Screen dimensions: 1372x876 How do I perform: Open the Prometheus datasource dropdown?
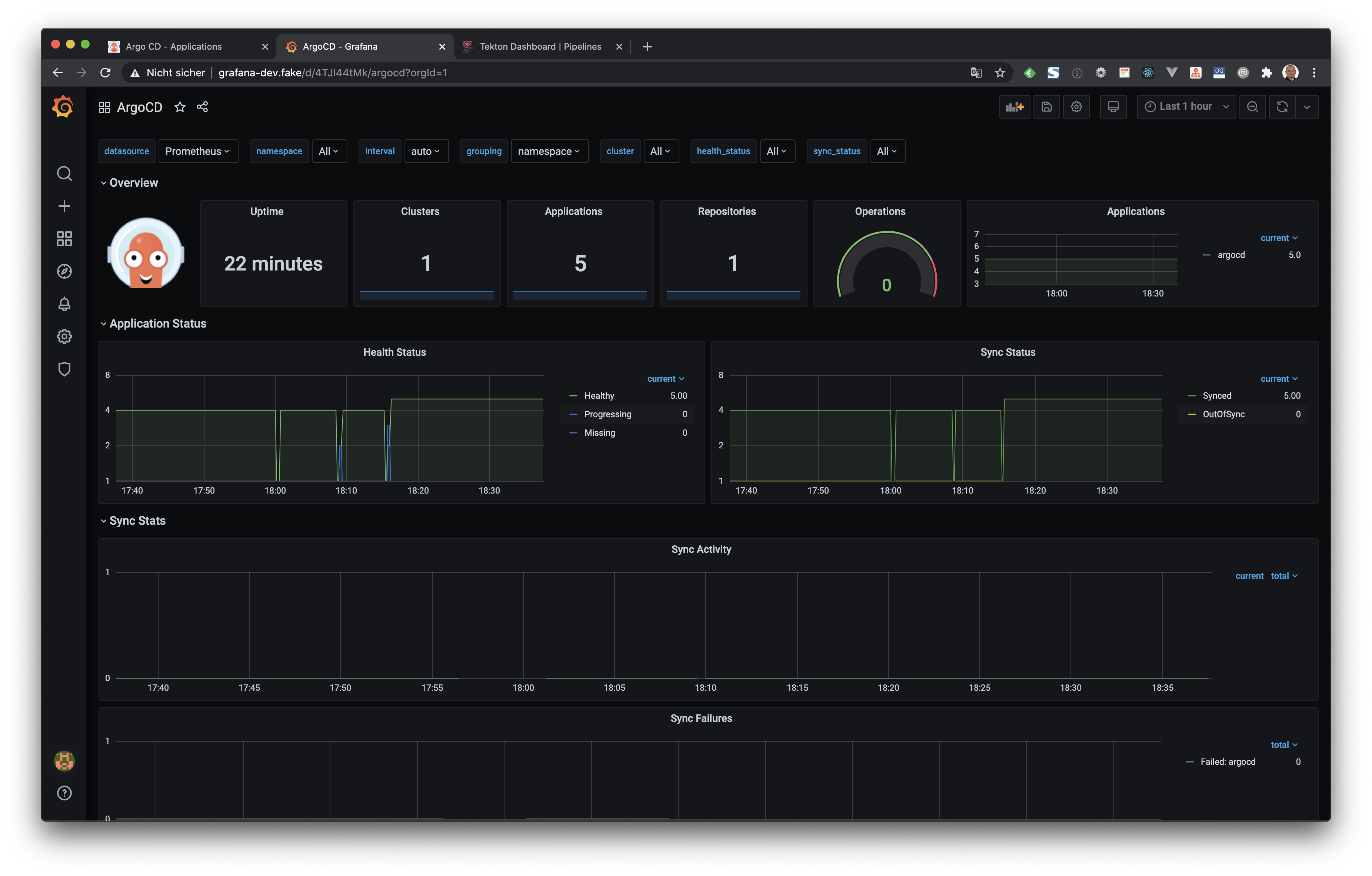tap(198, 151)
